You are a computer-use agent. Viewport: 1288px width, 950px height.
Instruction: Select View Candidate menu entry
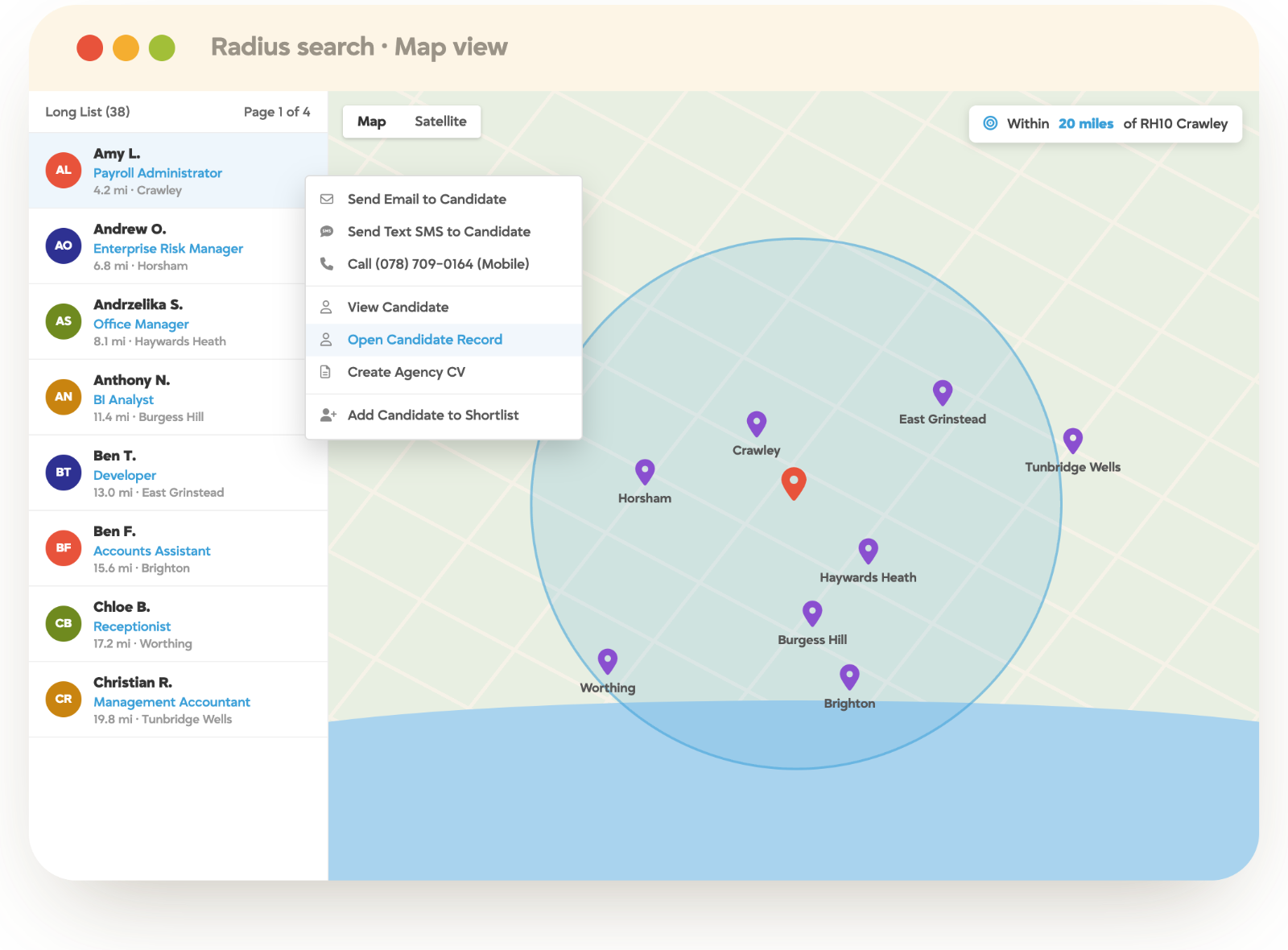(x=444, y=308)
